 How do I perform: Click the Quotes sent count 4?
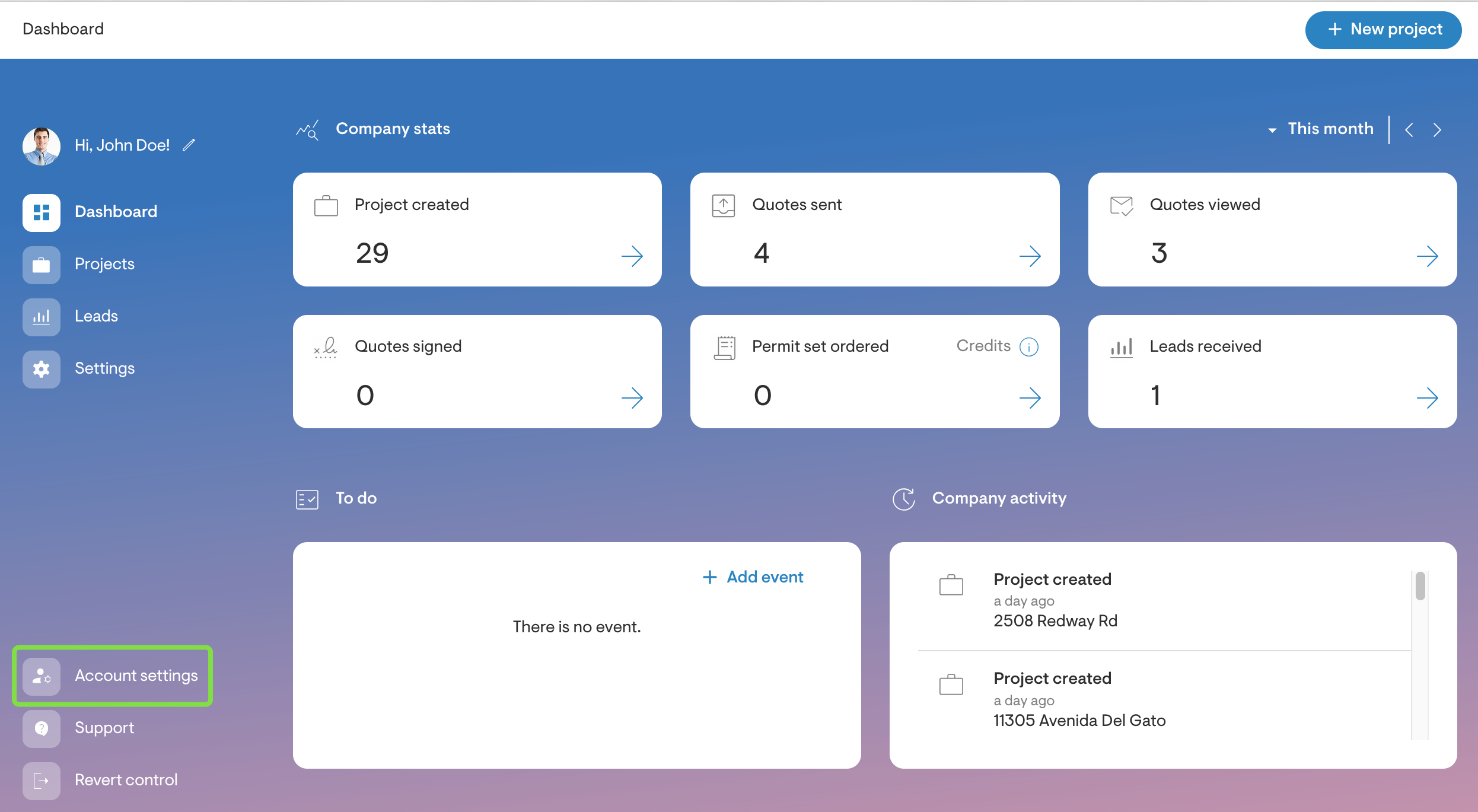pyautogui.click(x=762, y=253)
